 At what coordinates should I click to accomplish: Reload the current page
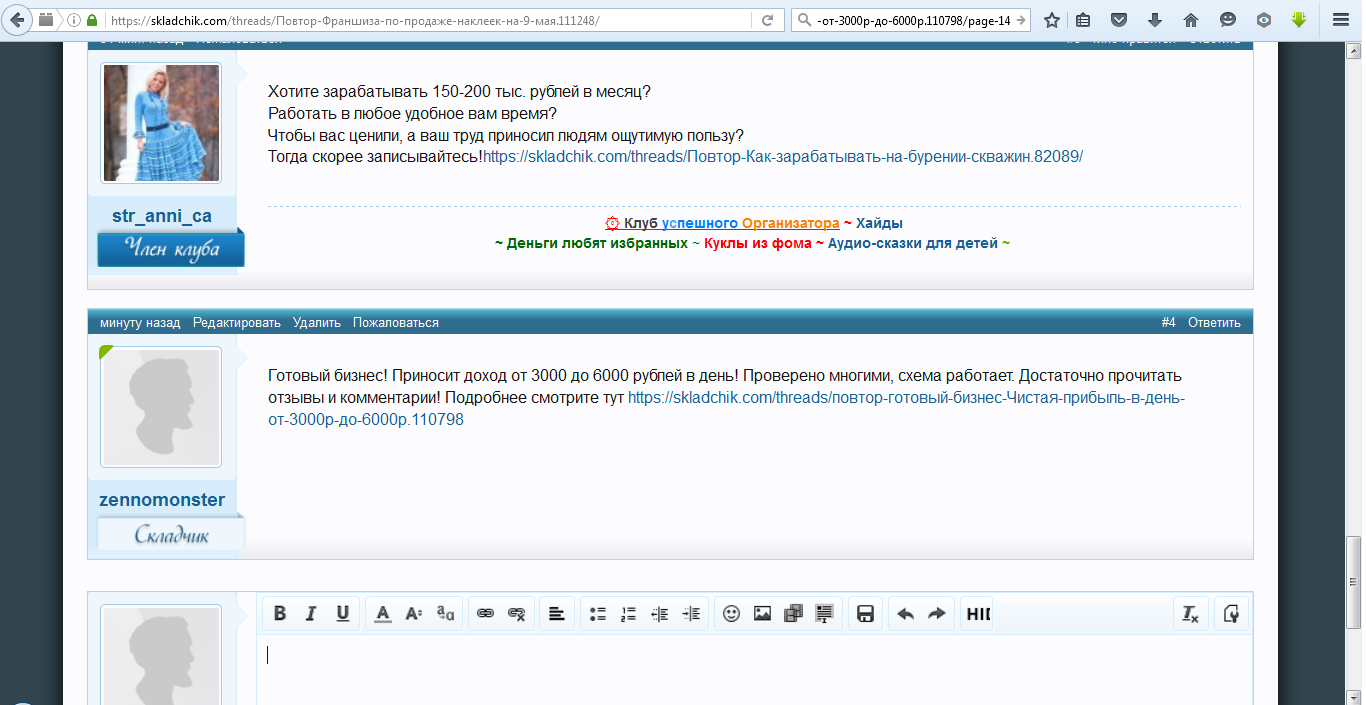(x=767, y=20)
